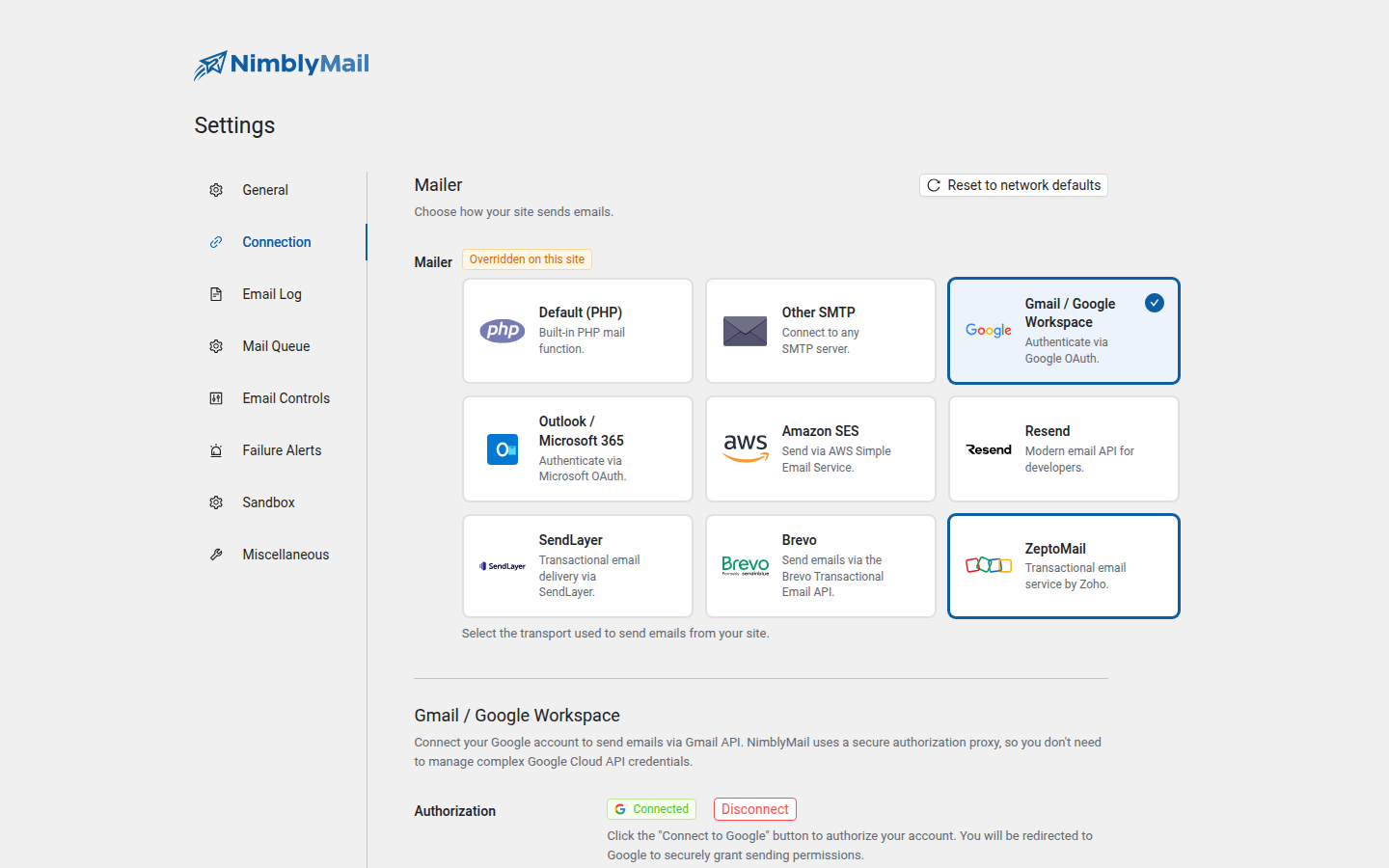The image size is (1389, 868).
Task: Disconnect the Google account
Action: click(x=755, y=809)
